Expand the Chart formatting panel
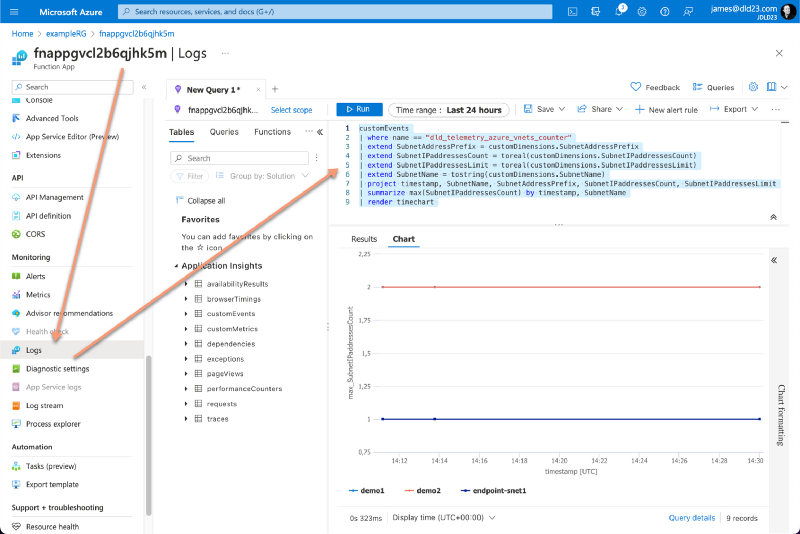Image resolution: width=800 pixels, height=534 pixels. coord(774,260)
